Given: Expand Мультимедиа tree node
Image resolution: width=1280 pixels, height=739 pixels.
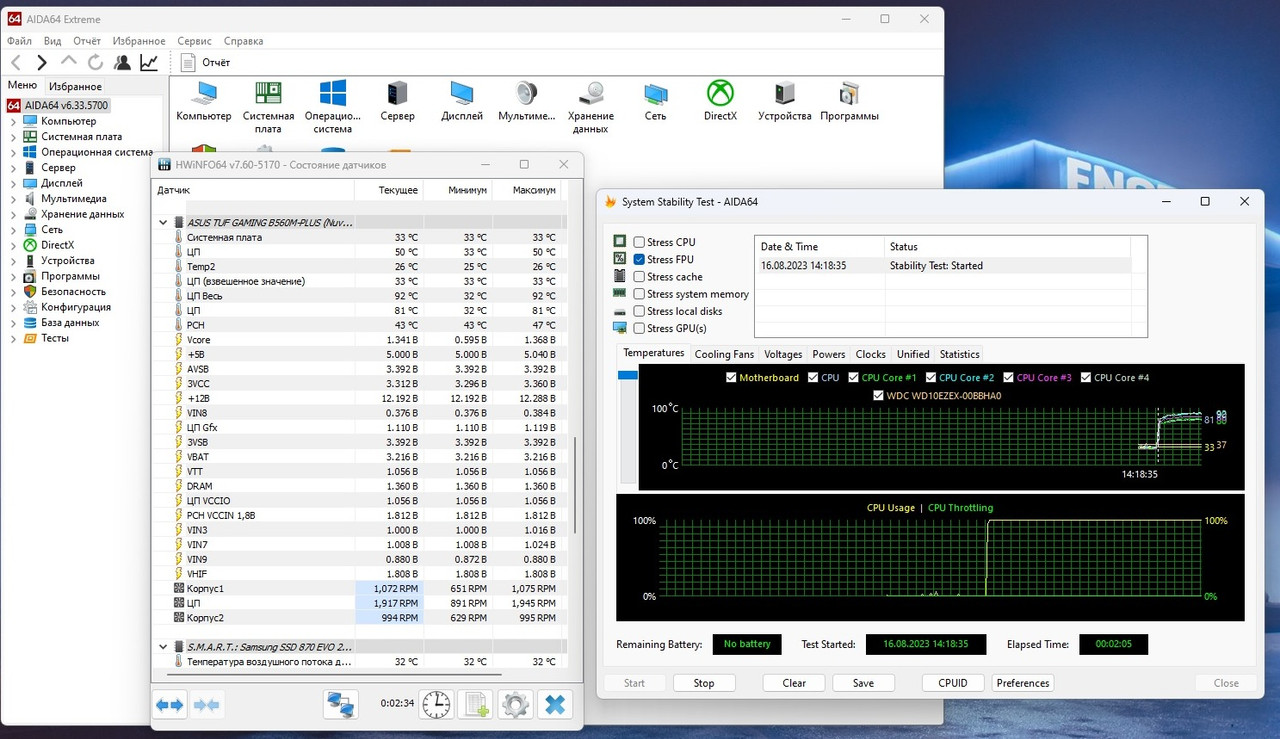Looking at the screenshot, I should [x=13, y=199].
